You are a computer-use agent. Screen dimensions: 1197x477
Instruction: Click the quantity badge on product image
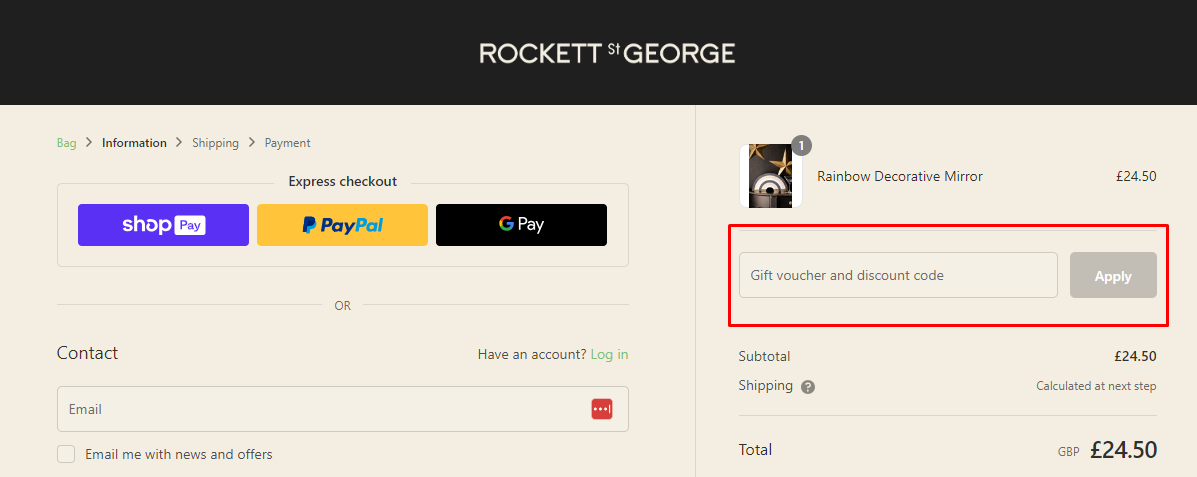801,146
